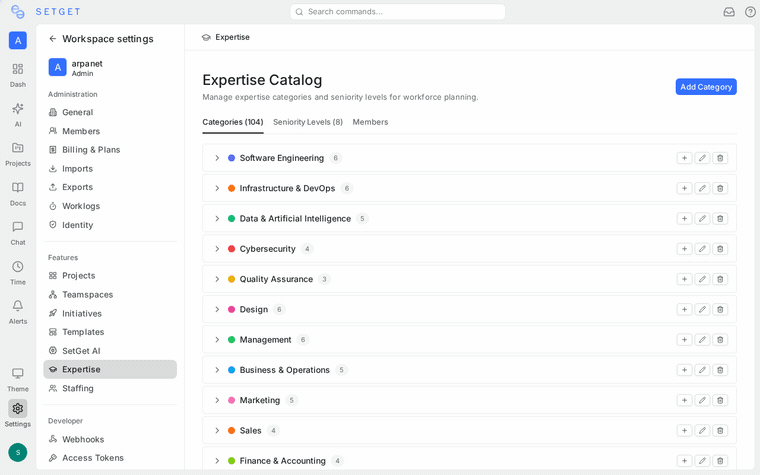The width and height of the screenshot is (760, 475).
Task: Open Teamspaces feature settings
Action: point(110,295)
